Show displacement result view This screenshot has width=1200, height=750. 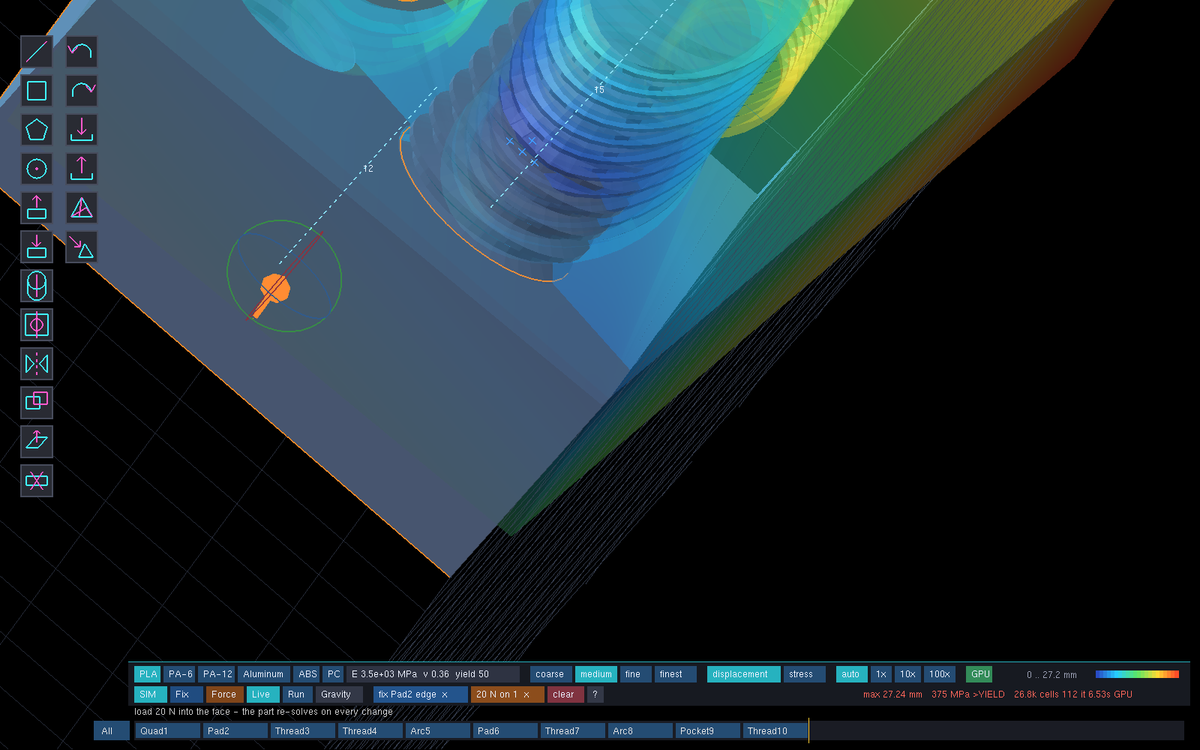tap(744, 674)
